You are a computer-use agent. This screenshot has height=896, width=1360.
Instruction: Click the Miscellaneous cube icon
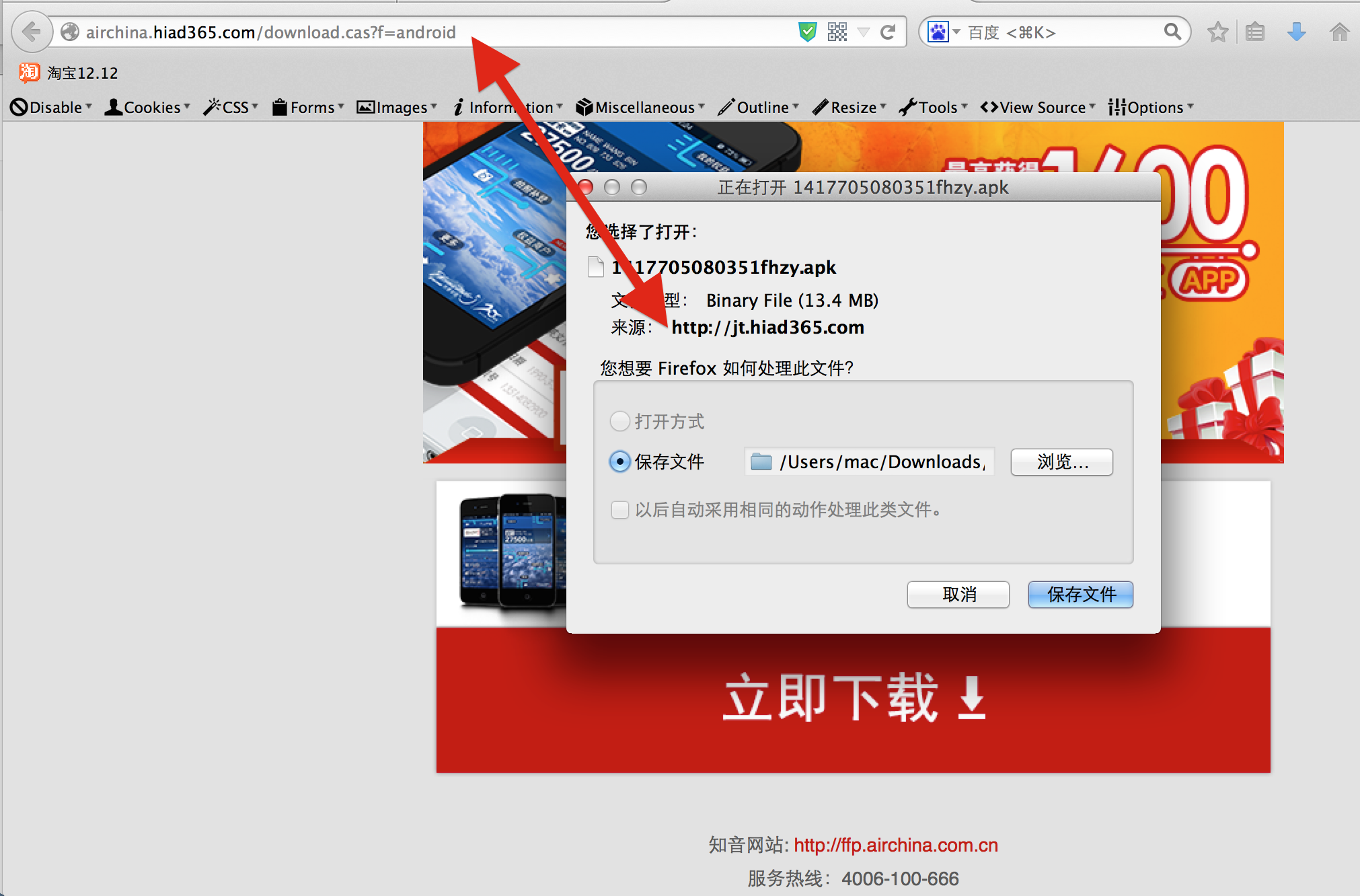(584, 107)
